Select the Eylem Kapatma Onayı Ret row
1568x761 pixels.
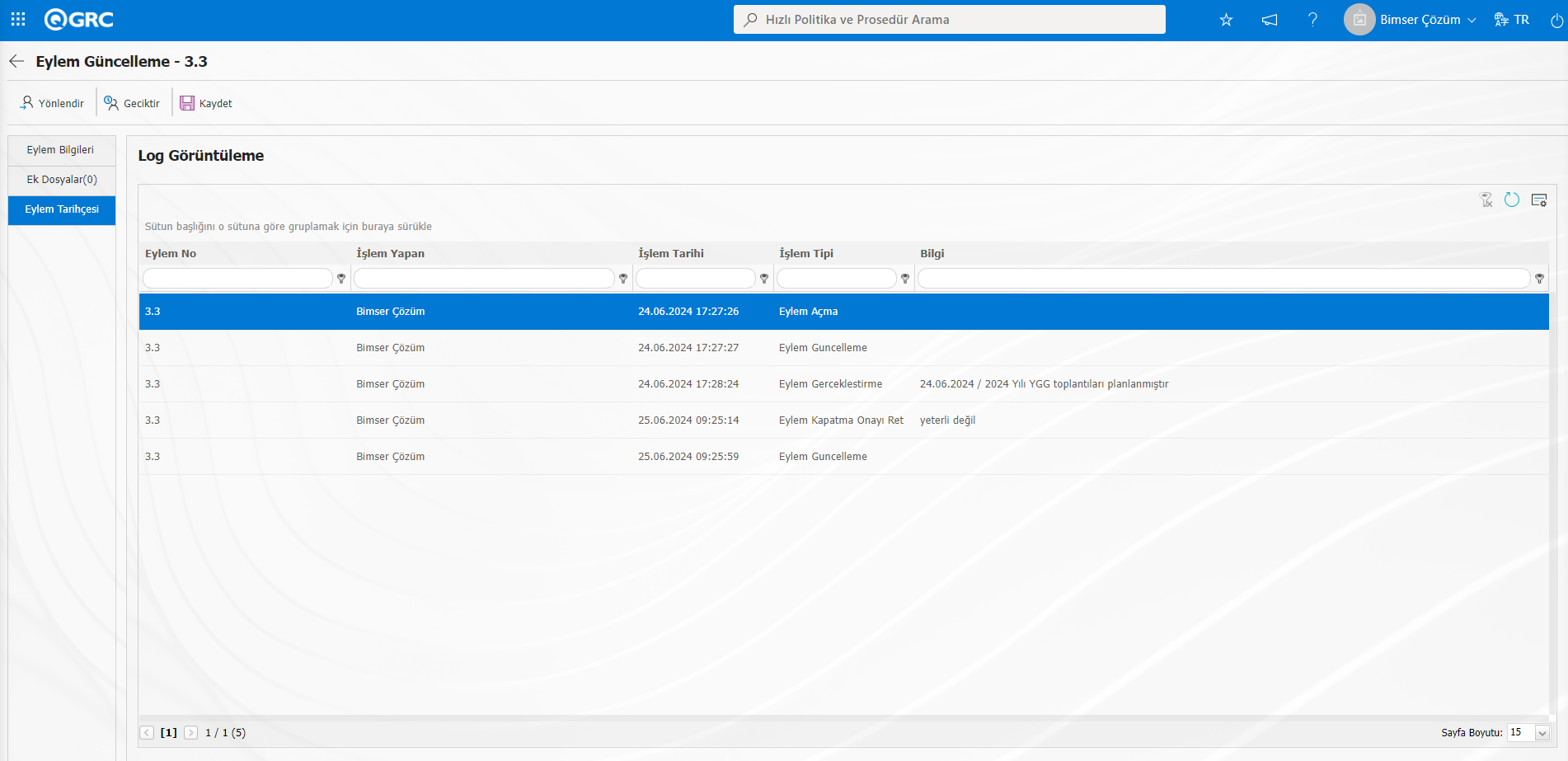[844, 420]
